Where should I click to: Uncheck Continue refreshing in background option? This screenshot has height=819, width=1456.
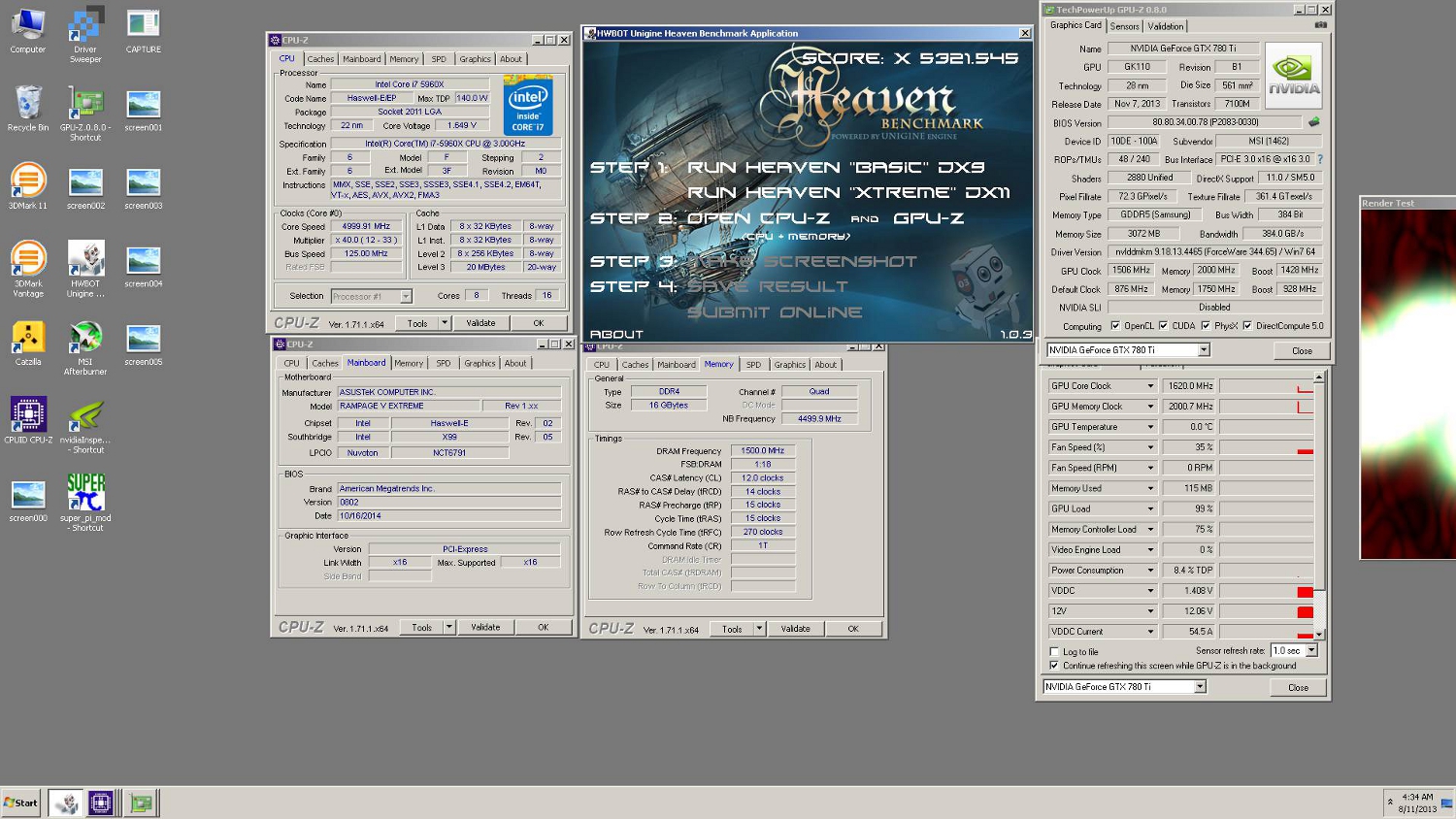[x=1054, y=666]
